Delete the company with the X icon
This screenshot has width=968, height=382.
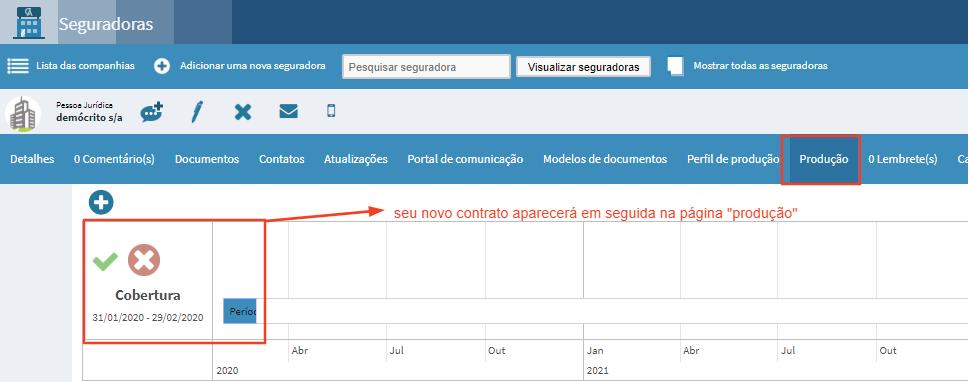[x=243, y=112]
